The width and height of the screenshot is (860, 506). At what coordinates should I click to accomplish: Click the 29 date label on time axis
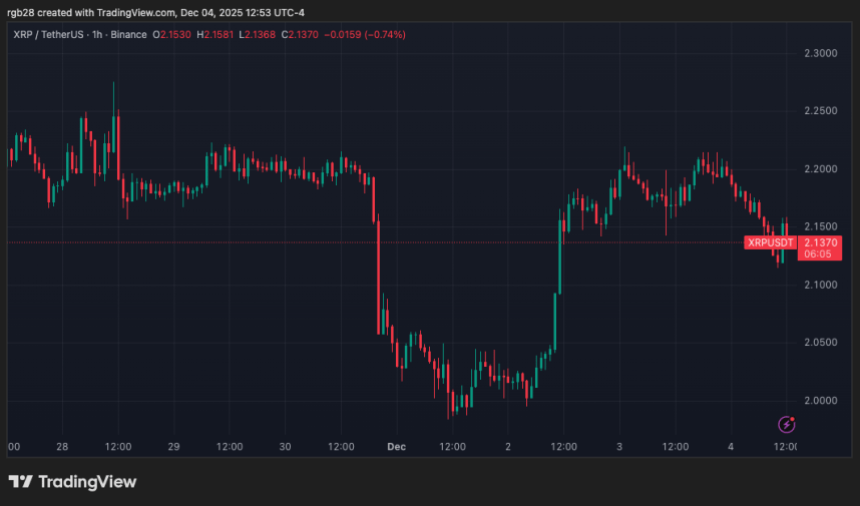point(173,447)
